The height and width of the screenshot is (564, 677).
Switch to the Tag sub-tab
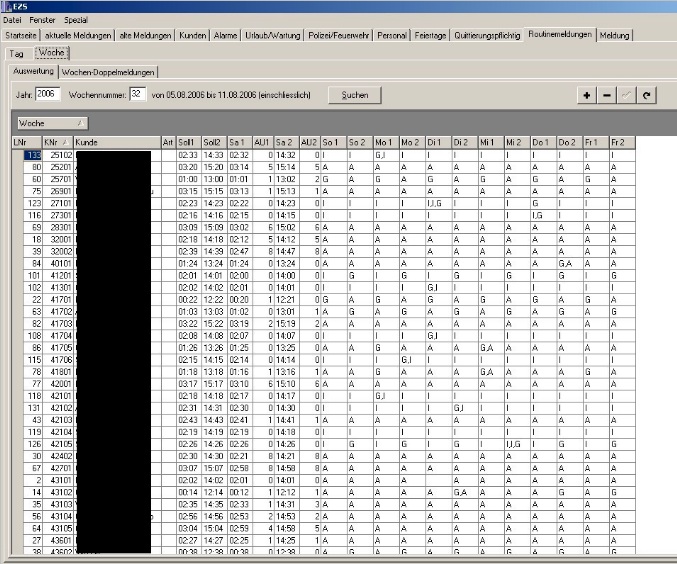pyautogui.click(x=16, y=54)
